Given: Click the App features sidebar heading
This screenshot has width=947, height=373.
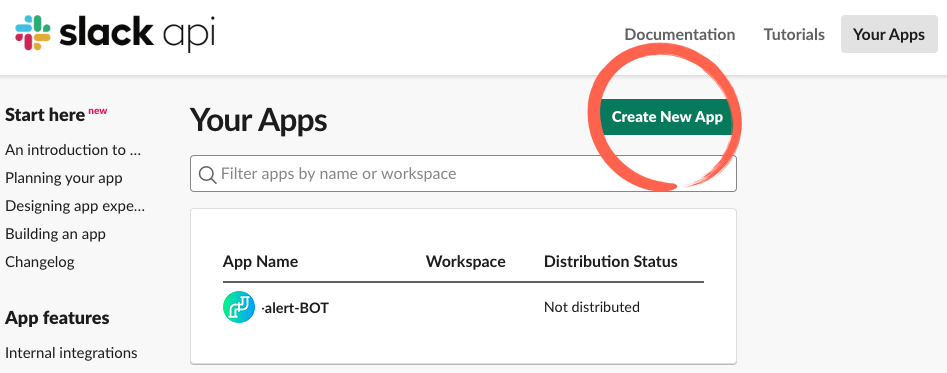Looking at the screenshot, I should [x=57, y=317].
